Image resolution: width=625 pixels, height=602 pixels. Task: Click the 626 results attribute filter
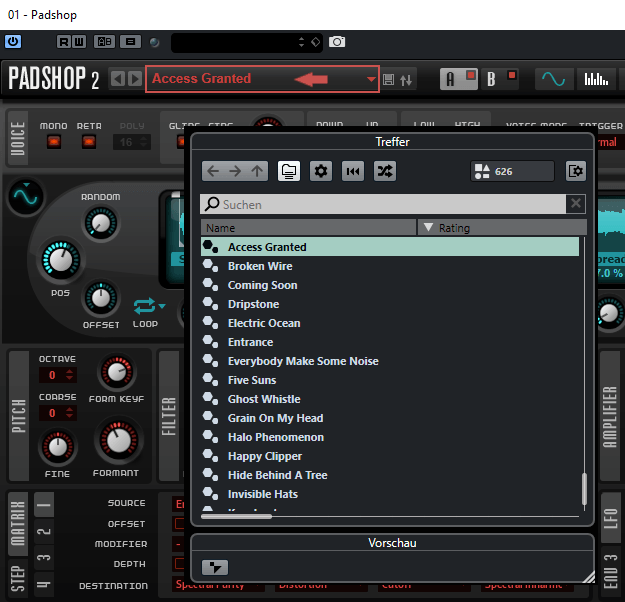512,171
